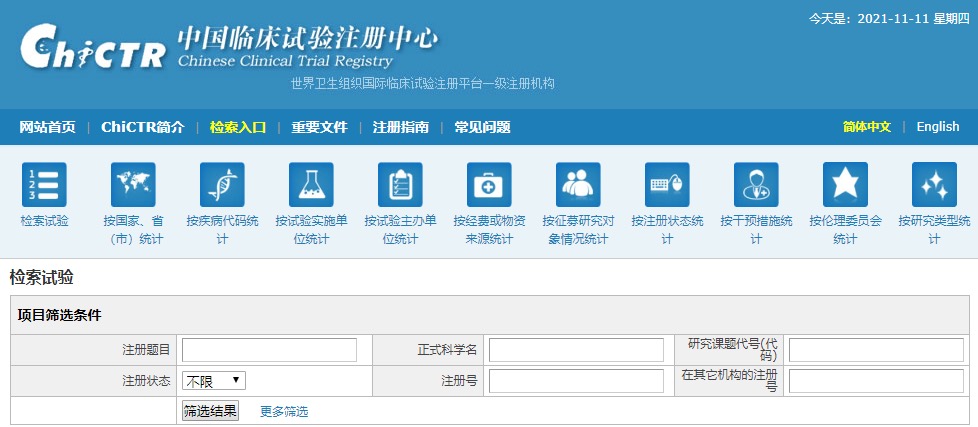Click the 项目筛选条件 section header

pyautogui.click(x=59, y=315)
